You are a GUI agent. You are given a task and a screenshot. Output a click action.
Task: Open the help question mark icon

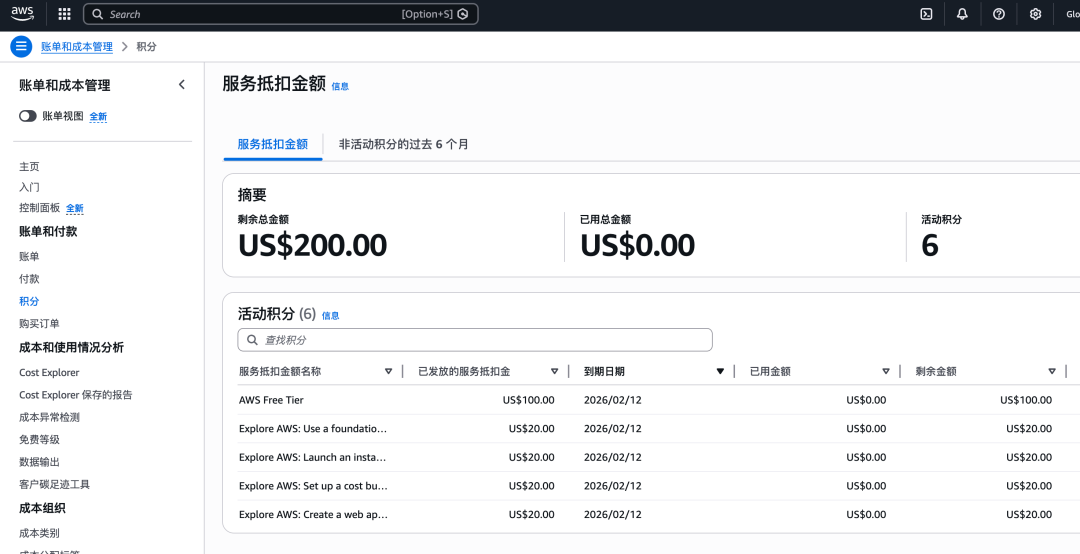[x=999, y=14]
